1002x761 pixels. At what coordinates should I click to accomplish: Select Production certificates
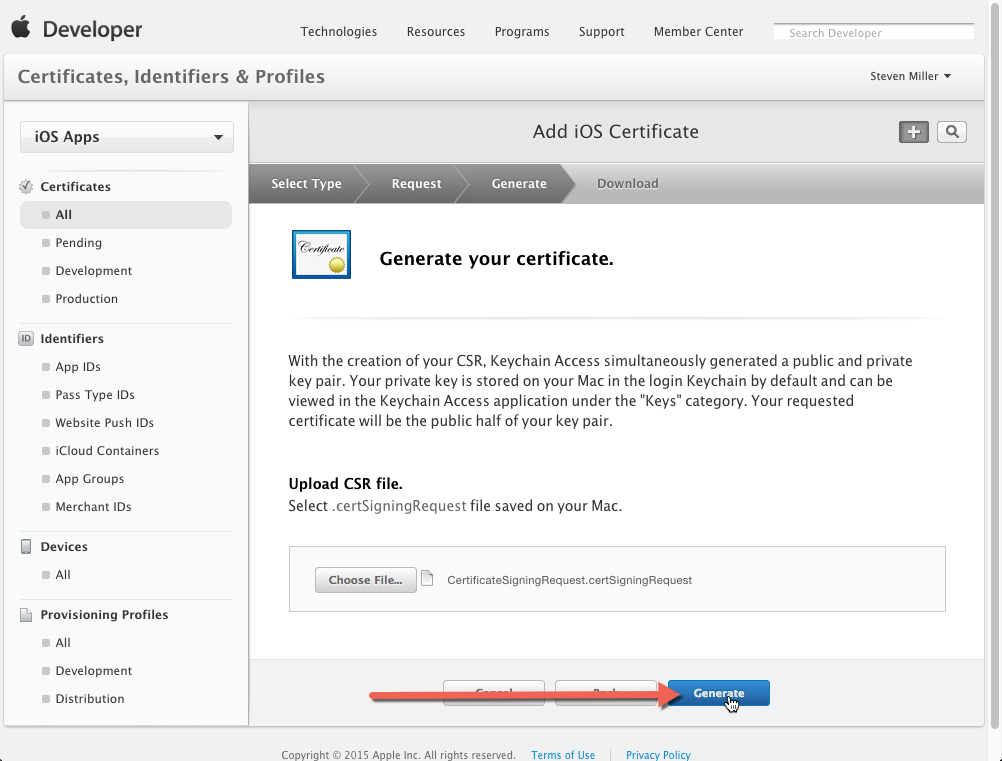(x=86, y=299)
